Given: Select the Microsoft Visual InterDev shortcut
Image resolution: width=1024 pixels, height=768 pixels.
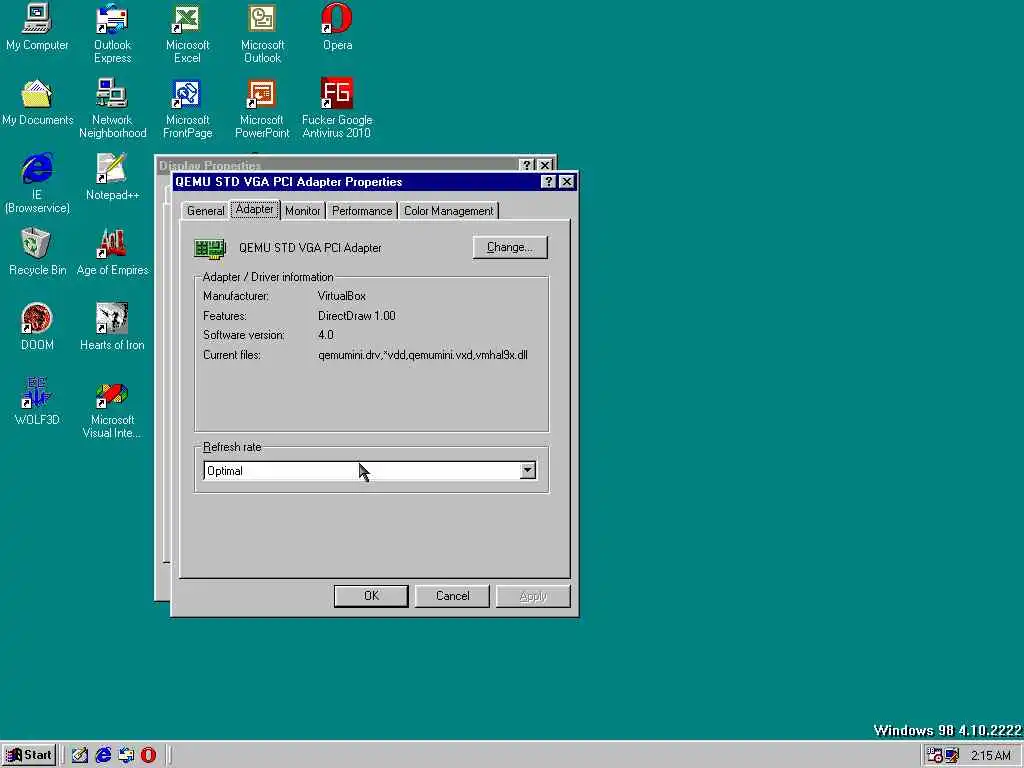Looking at the screenshot, I should 112,408.
